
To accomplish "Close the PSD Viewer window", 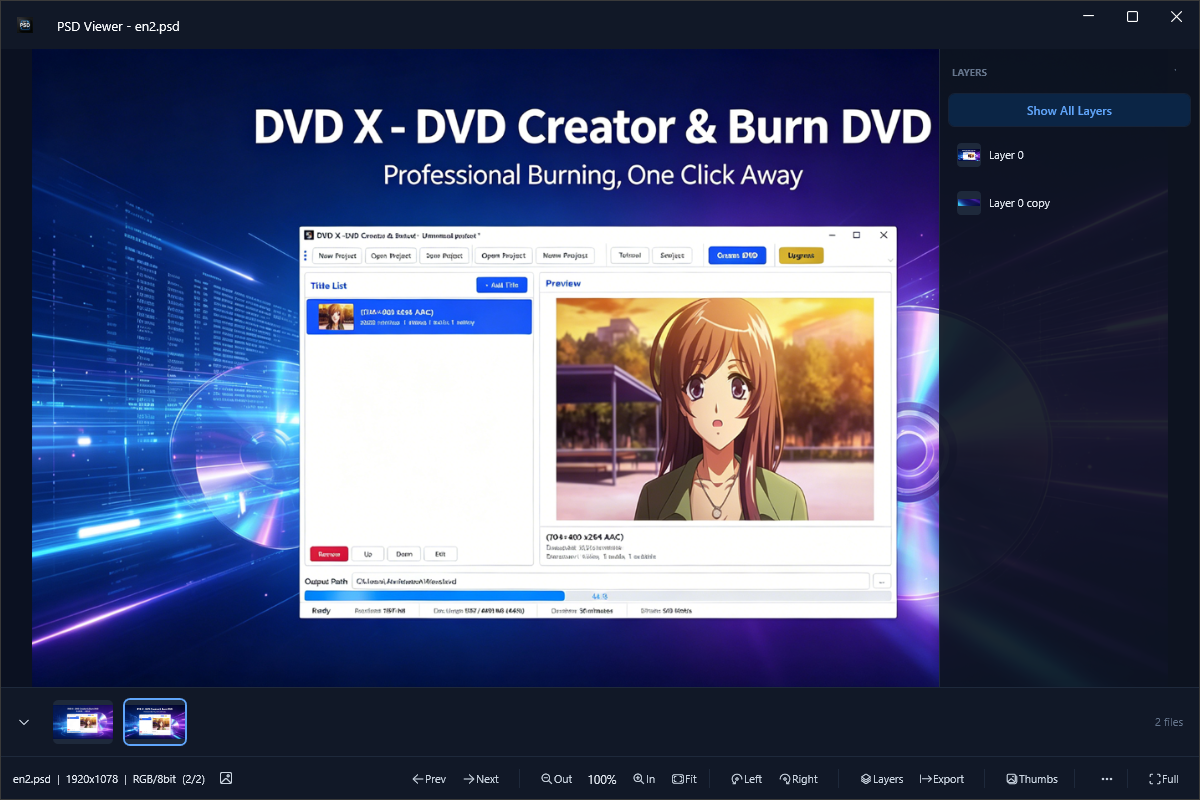I will (1177, 17).
